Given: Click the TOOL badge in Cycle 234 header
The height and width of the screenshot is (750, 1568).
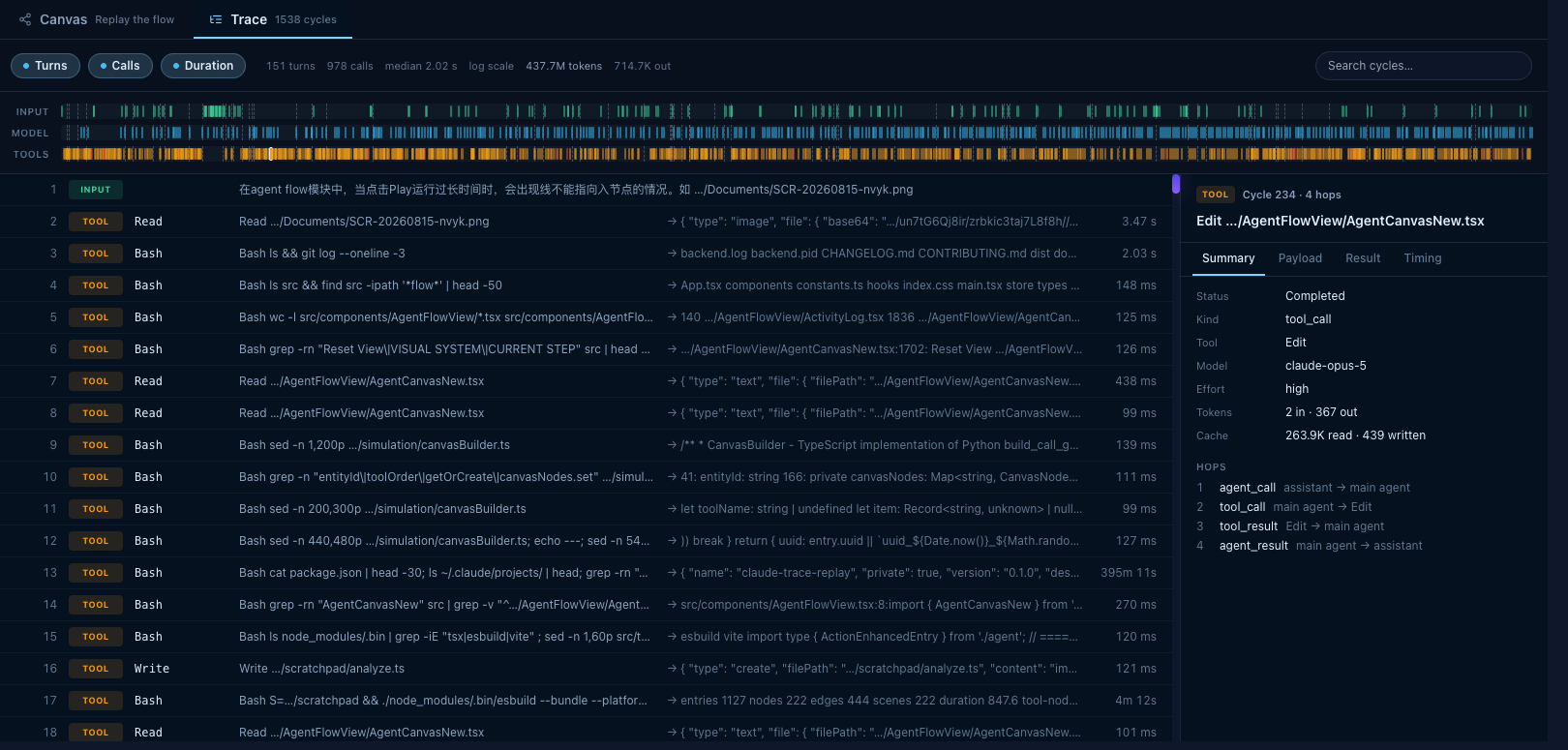Looking at the screenshot, I should (1216, 195).
